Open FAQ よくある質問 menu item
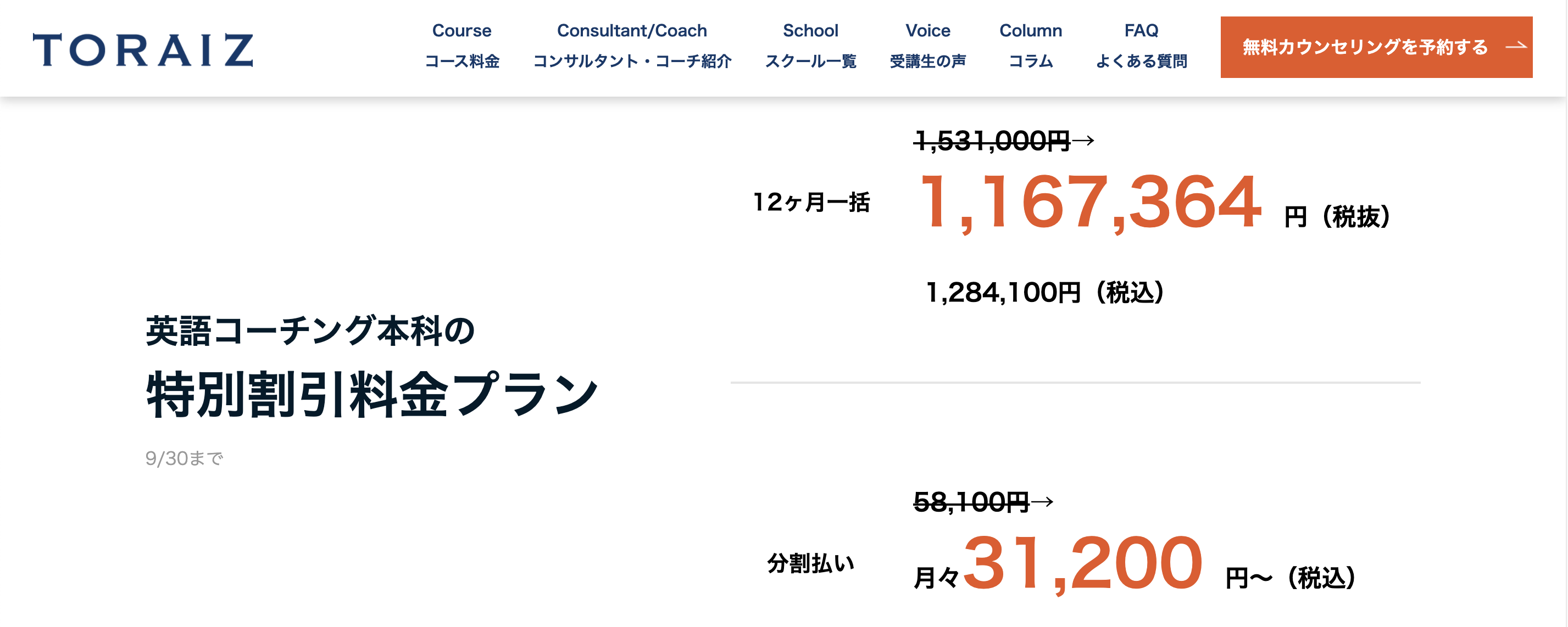The height and width of the screenshot is (627, 1568). 1141,46
